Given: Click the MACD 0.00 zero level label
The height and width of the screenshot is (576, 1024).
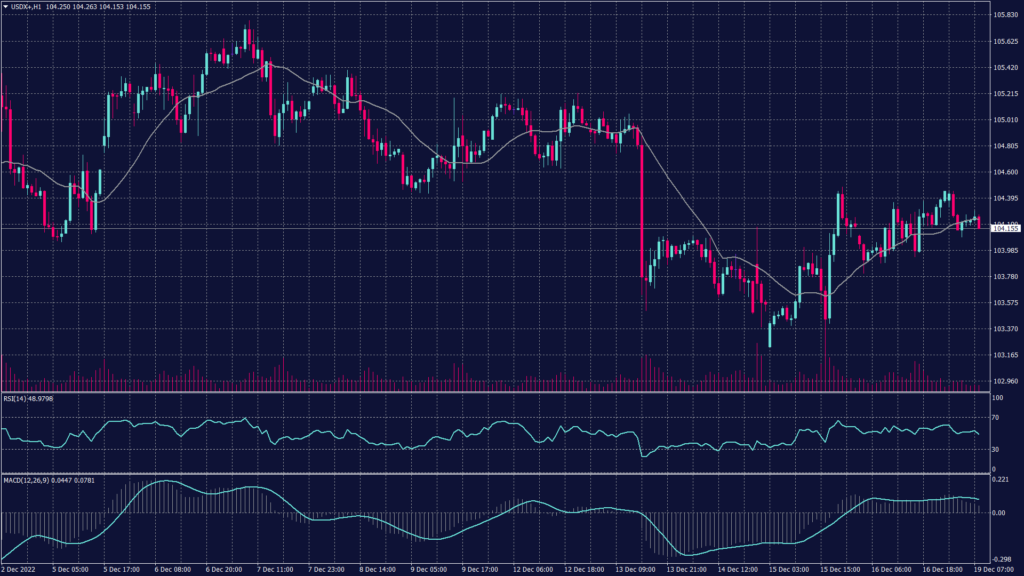Looking at the screenshot, I should pyautogui.click(x=999, y=513).
